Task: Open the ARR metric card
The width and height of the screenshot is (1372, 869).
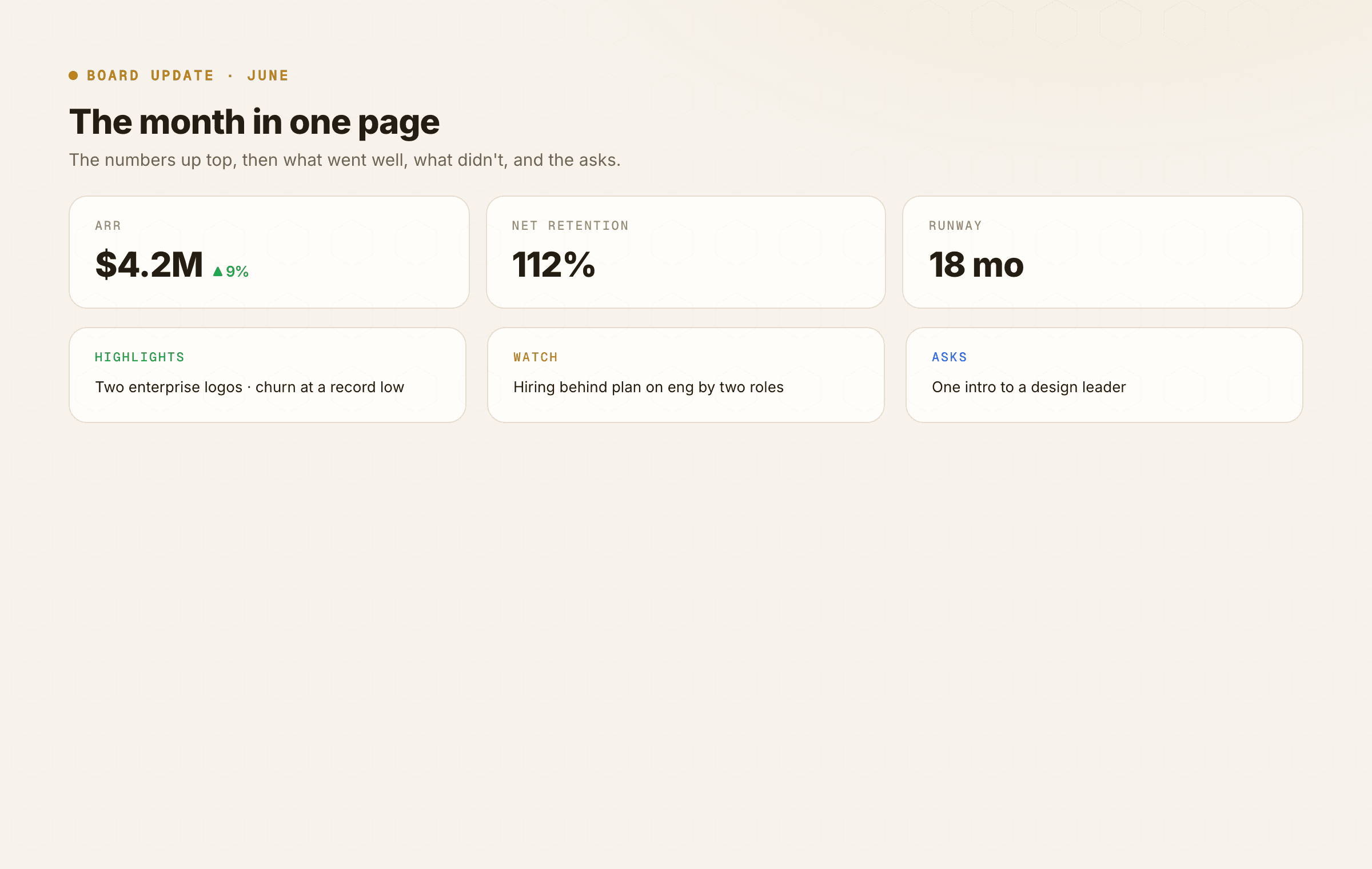Action: (x=269, y=252)
